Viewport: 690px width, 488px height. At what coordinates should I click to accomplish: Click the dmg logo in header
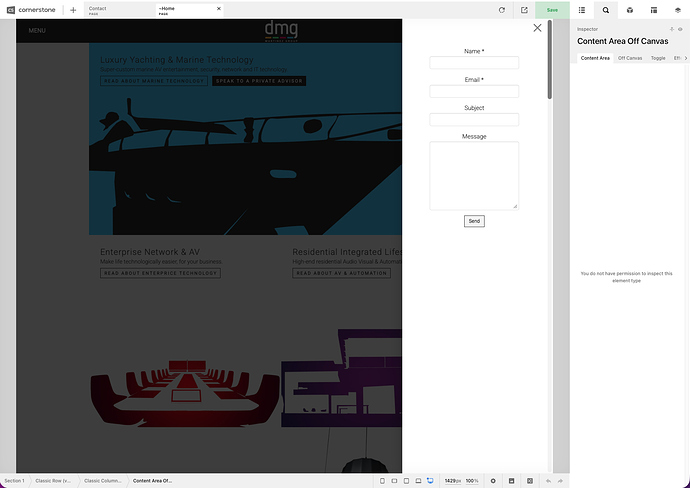[x=281, y=31]
